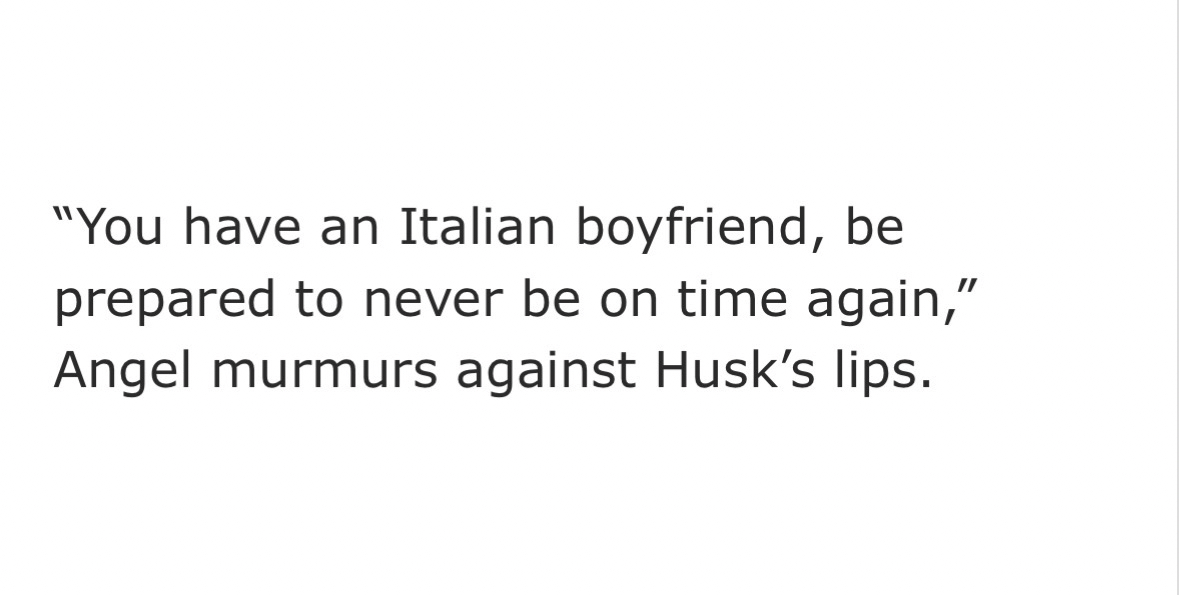Click the word "murmurs"
The height and width of the screenshot is (595, 1179).
click(x=324, y=371)
